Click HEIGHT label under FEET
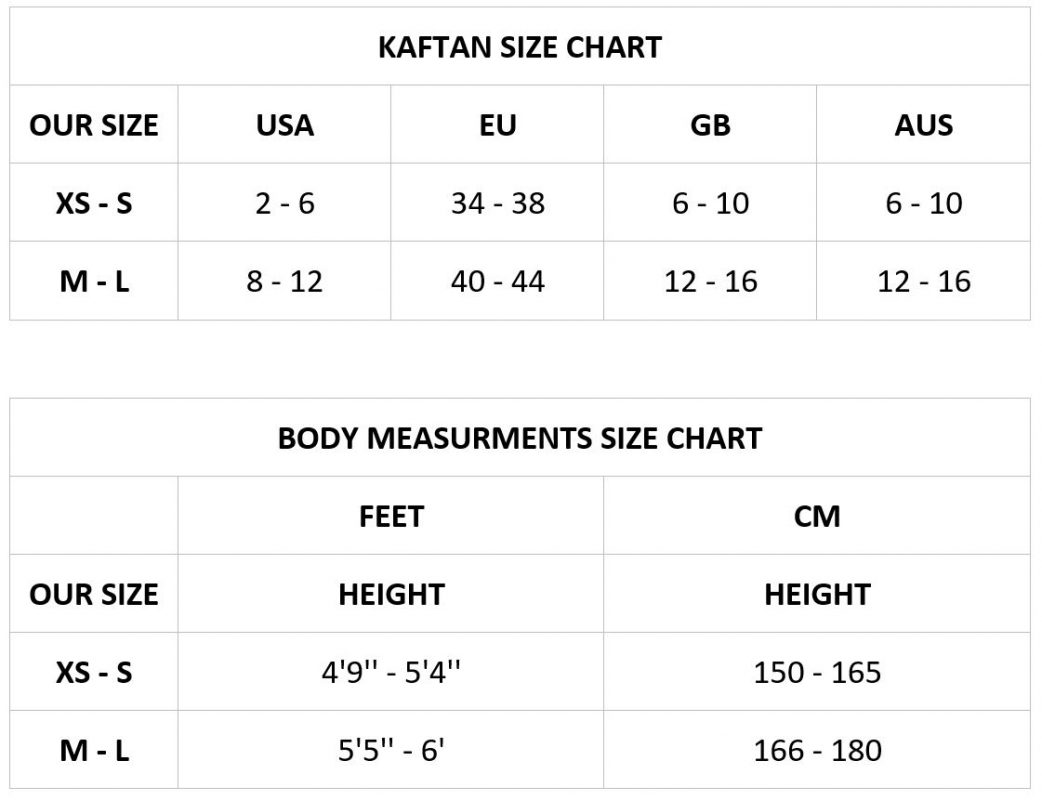Screen dimensions: 1042x800 [x=391, y=594]
